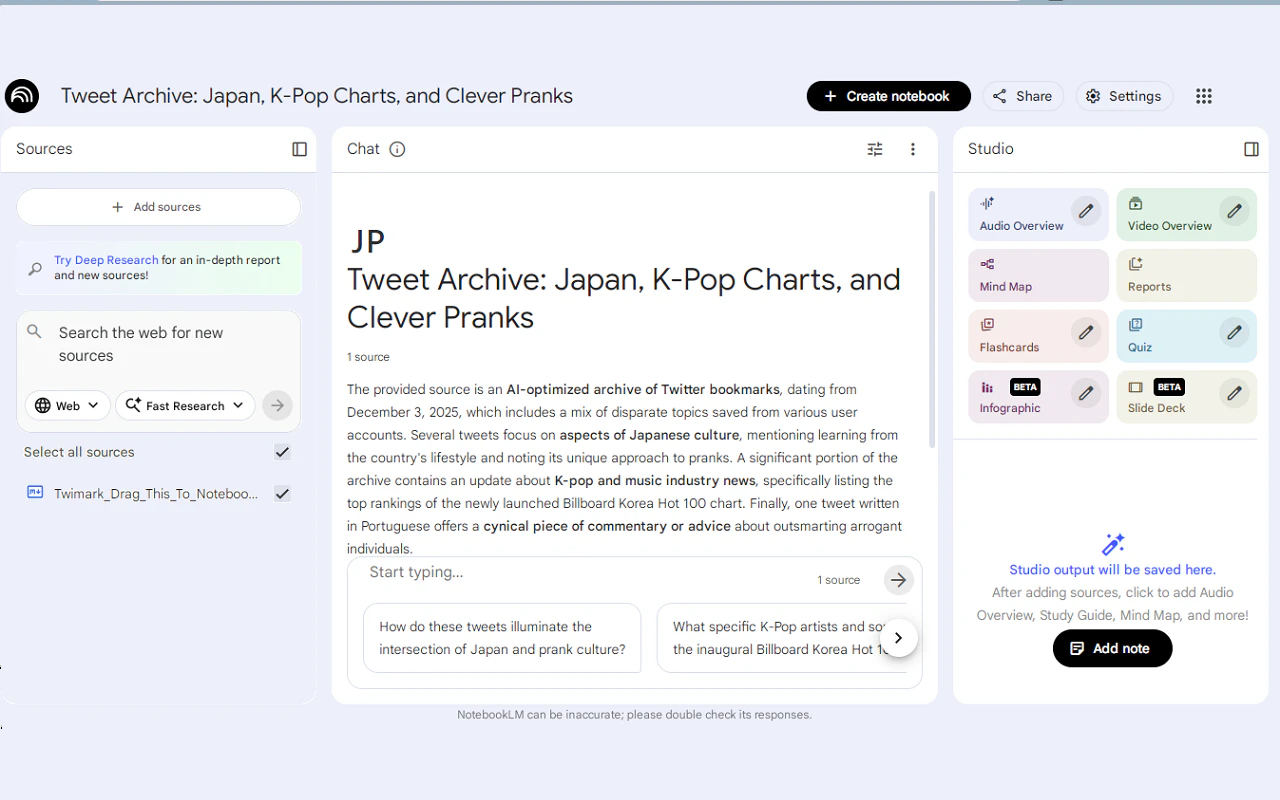Image resolution: width=1280 pixels, height=800 pixels.
Task: Edit Video Overview settings pencil
Action: (x=1235, y=211)
